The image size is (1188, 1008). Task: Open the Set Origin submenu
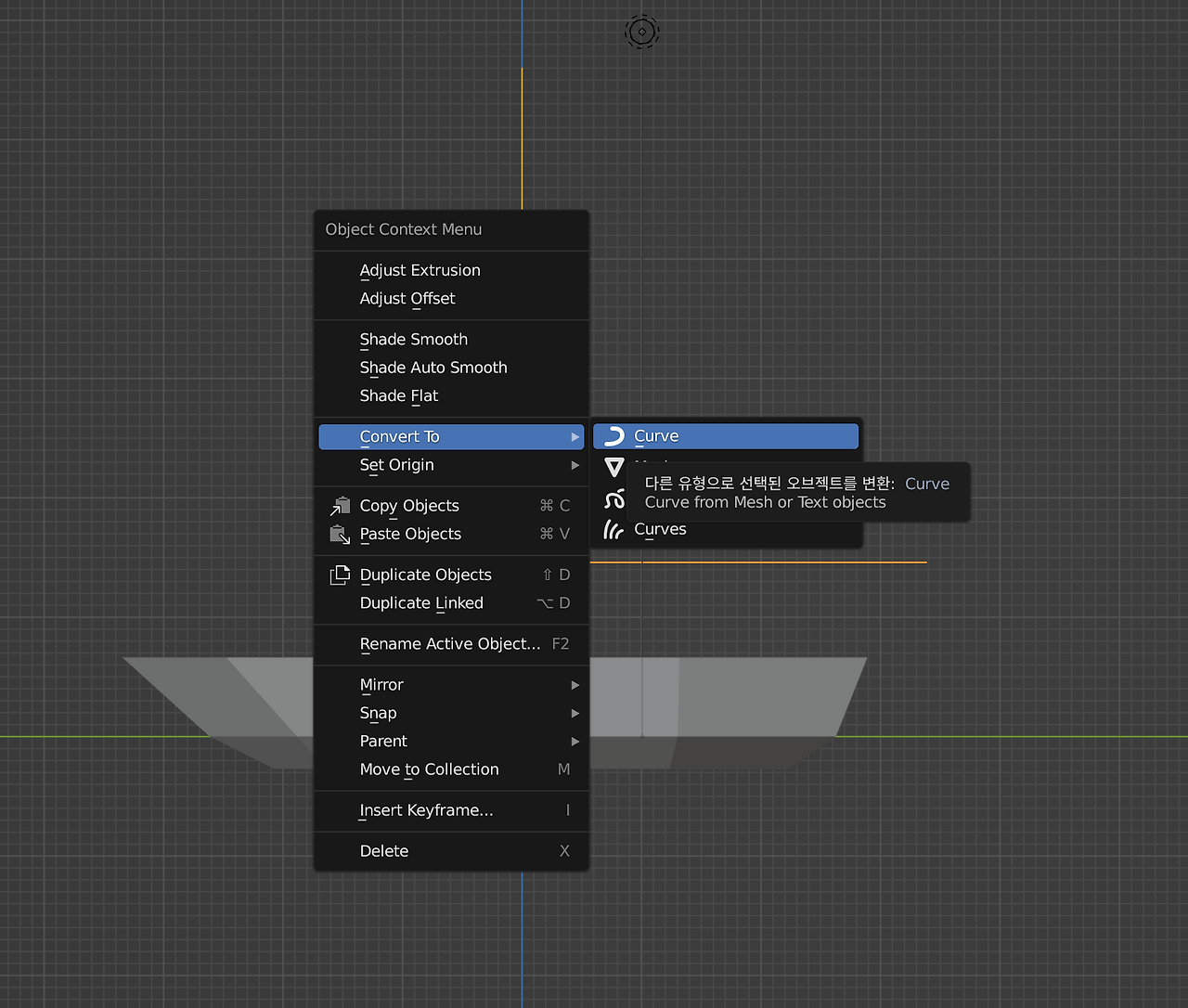(452, 465)
